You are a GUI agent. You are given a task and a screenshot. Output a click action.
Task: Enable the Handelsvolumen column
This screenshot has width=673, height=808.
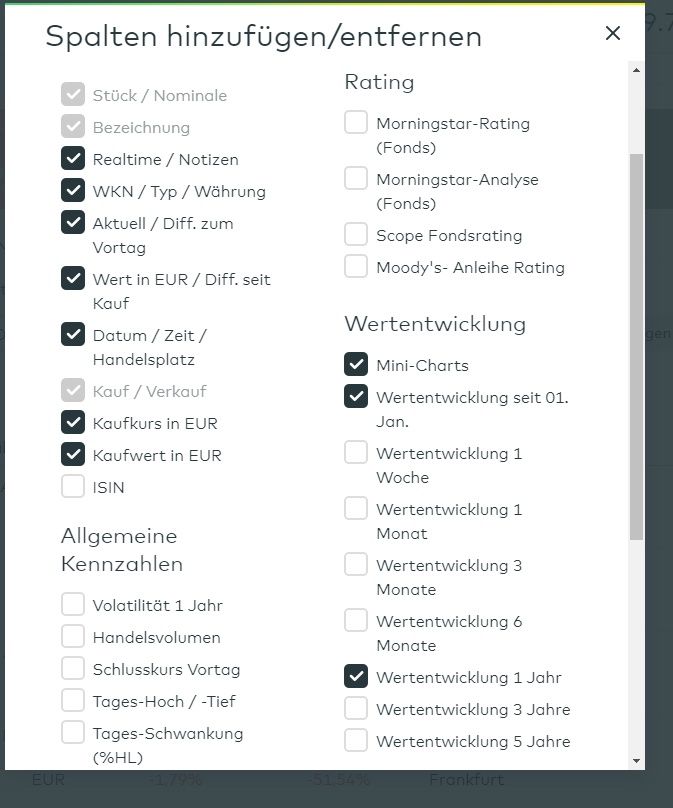(x=73, y=636)
